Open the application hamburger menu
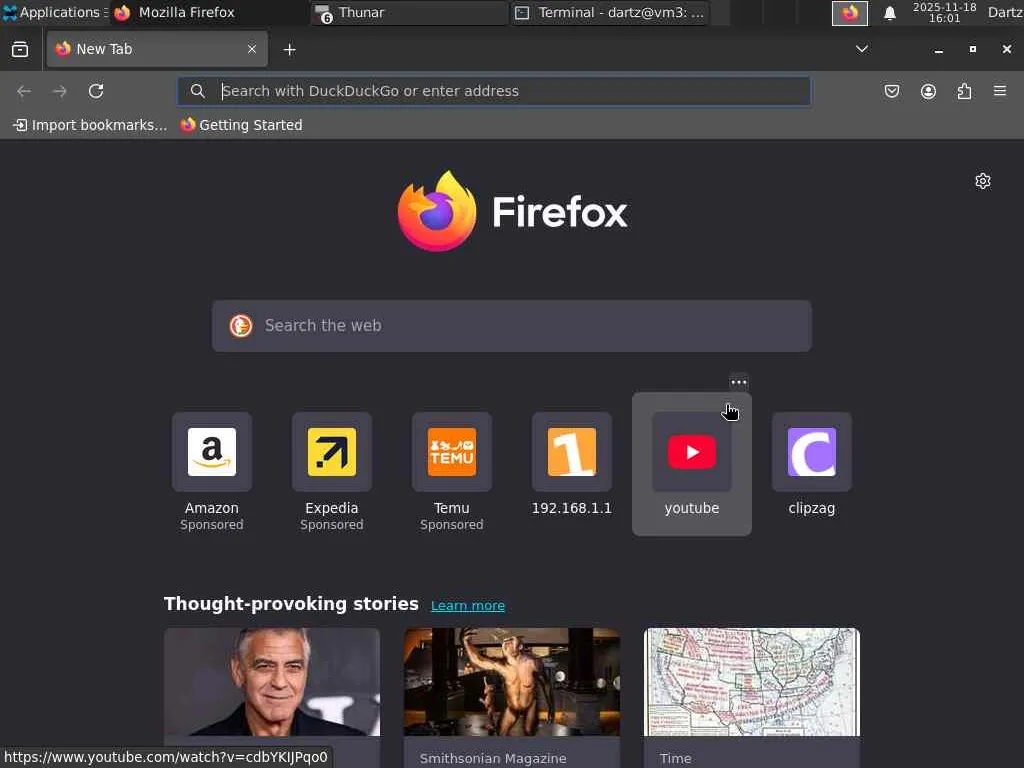Image resolution: width=1024 pixels, height=768 pixels. pos(1000,91)
